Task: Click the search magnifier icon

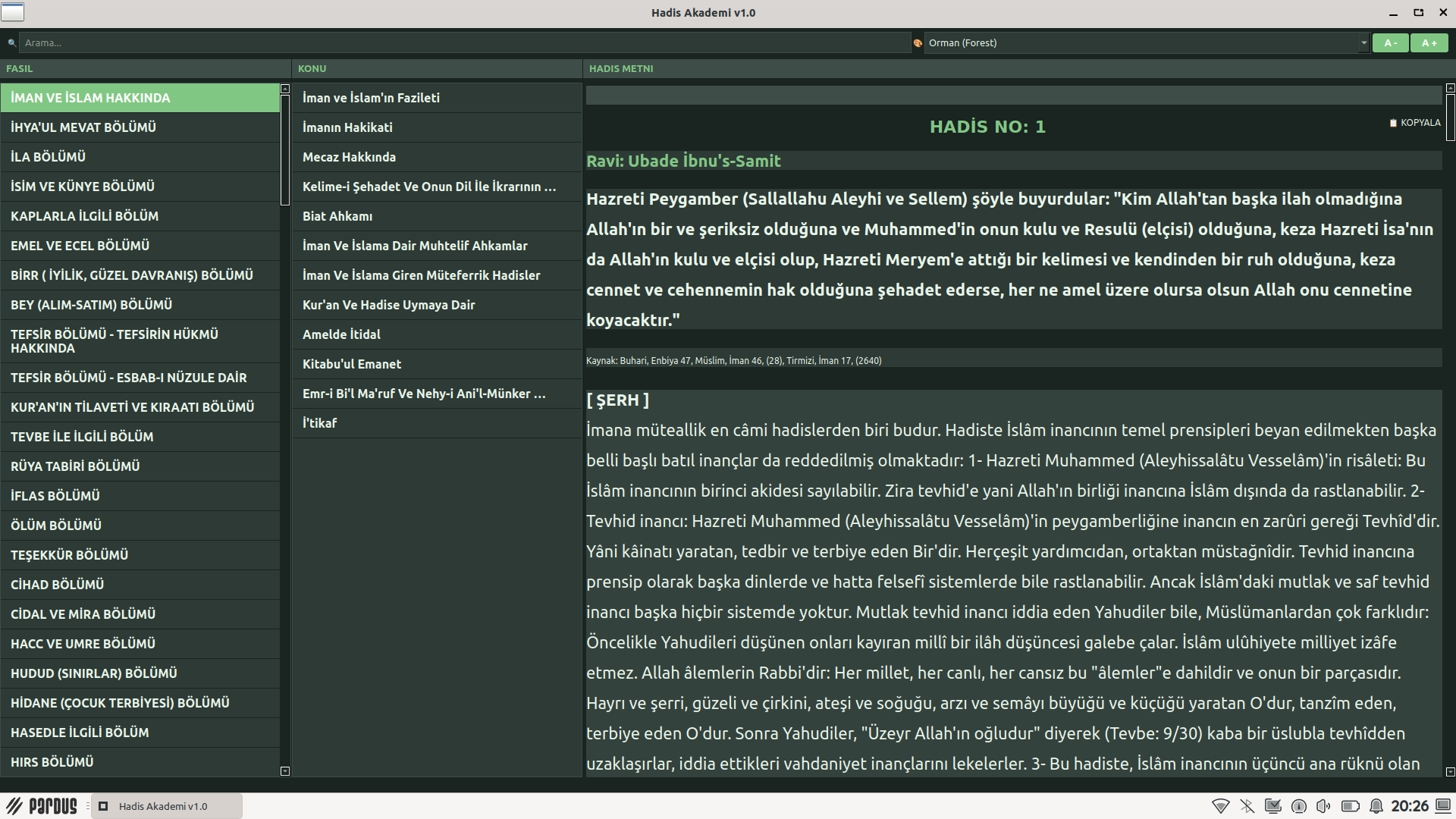Action: pos(11,43)
